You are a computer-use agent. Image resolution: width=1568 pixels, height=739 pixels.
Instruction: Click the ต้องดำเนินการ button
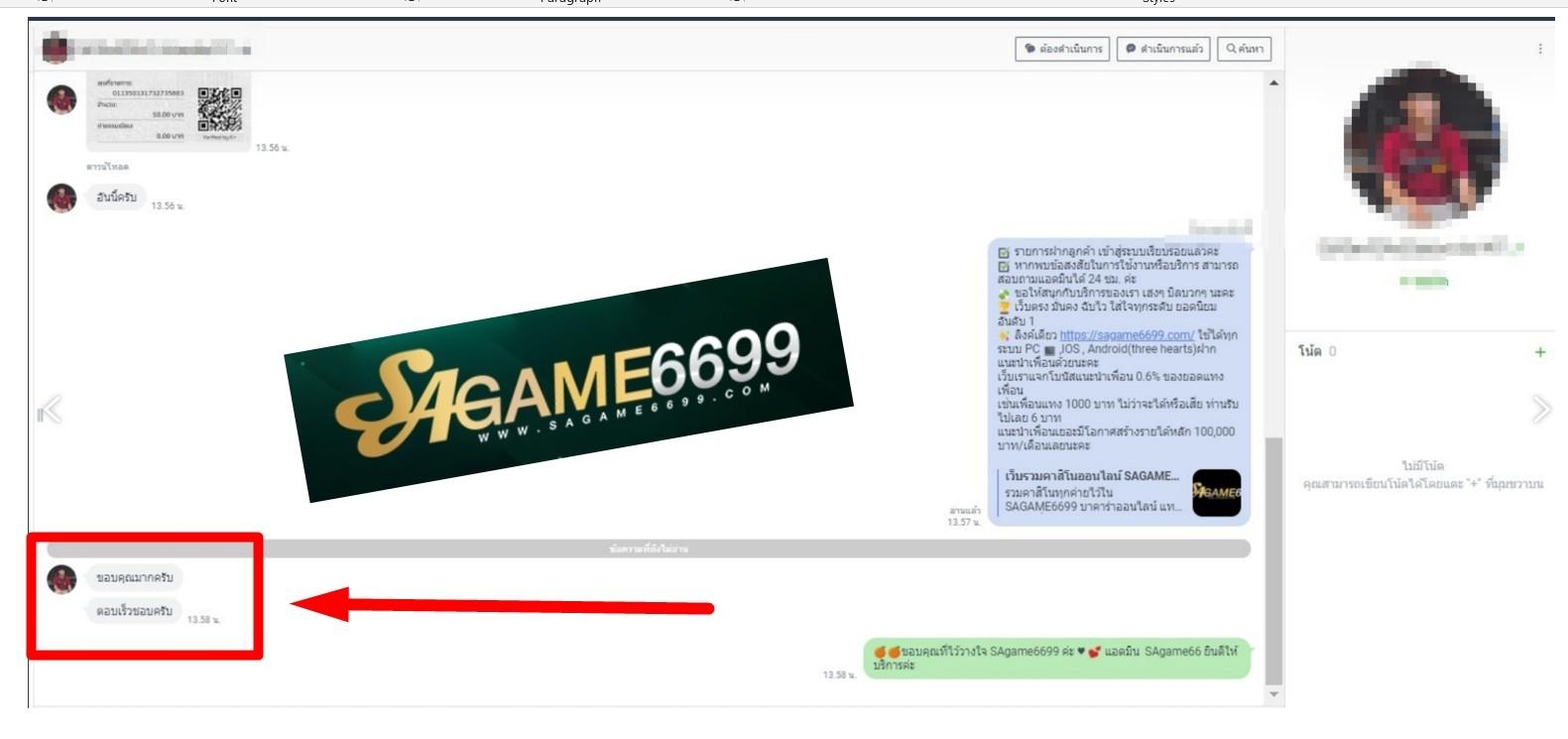(x=1062, y=49)
